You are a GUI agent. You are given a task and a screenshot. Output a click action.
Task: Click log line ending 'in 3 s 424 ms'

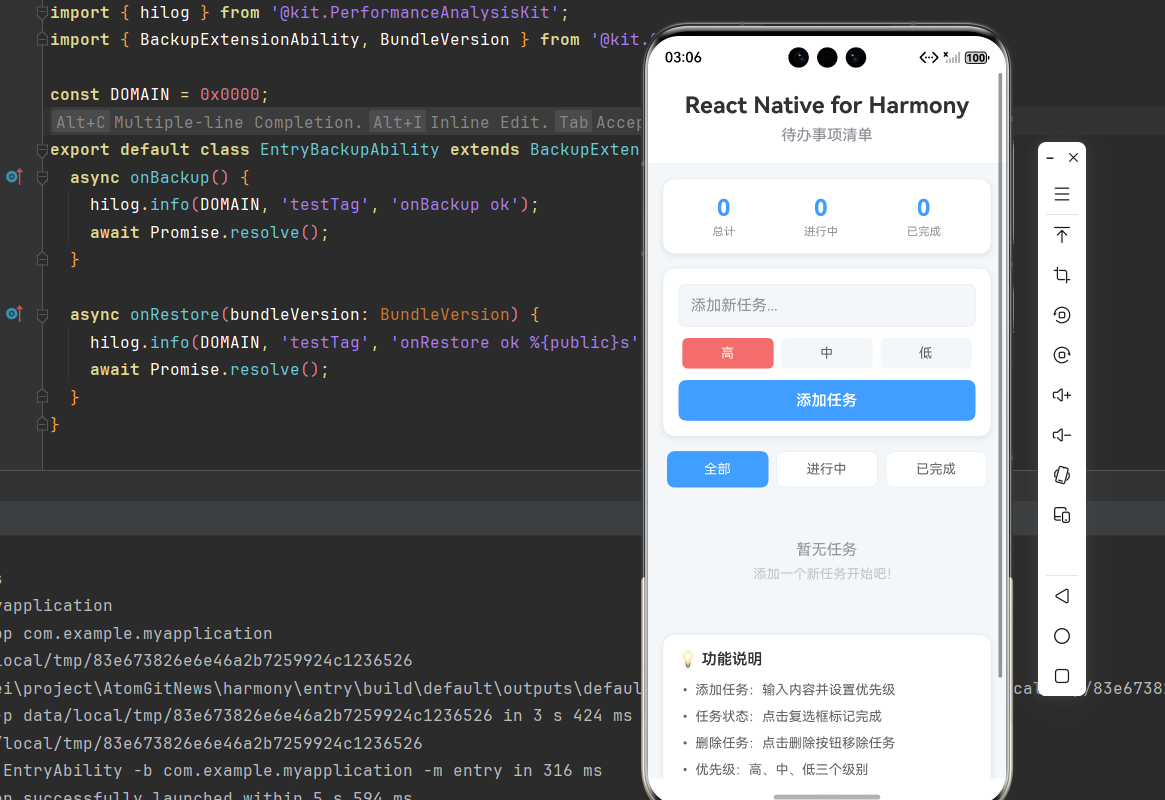coord(316,715)
